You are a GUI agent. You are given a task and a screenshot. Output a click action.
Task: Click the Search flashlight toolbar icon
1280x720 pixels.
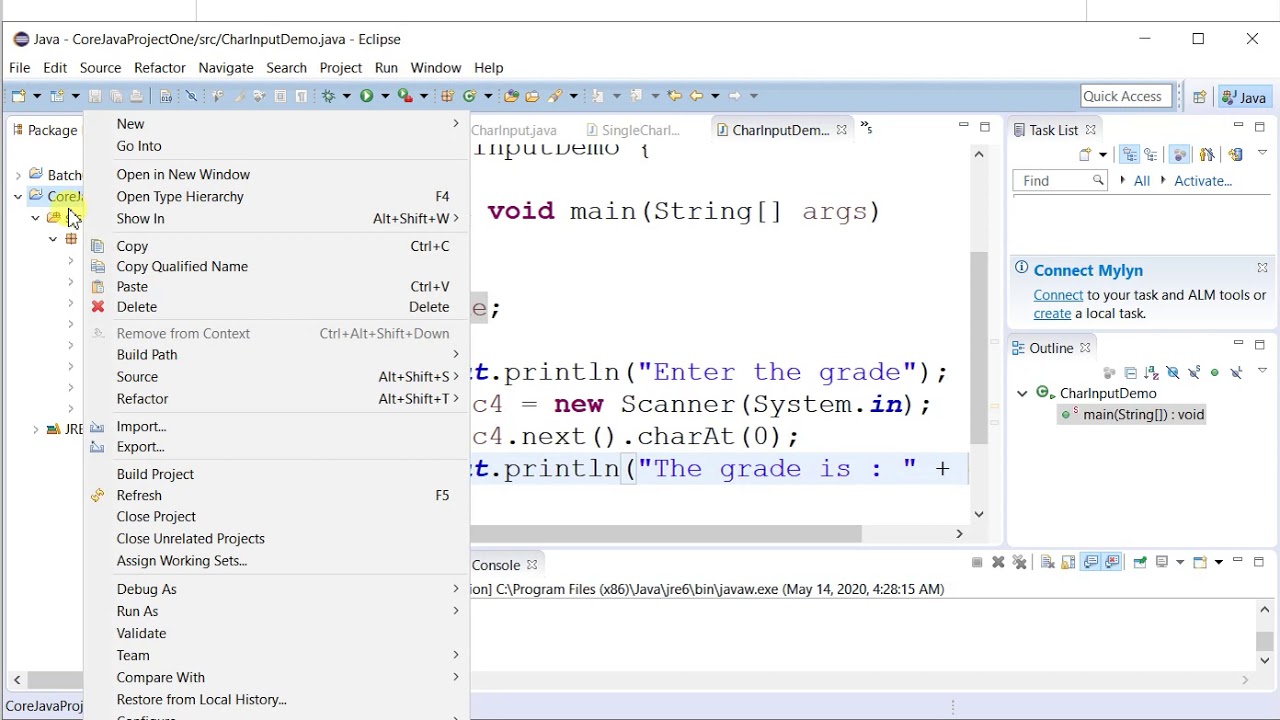tap(555, 96)
